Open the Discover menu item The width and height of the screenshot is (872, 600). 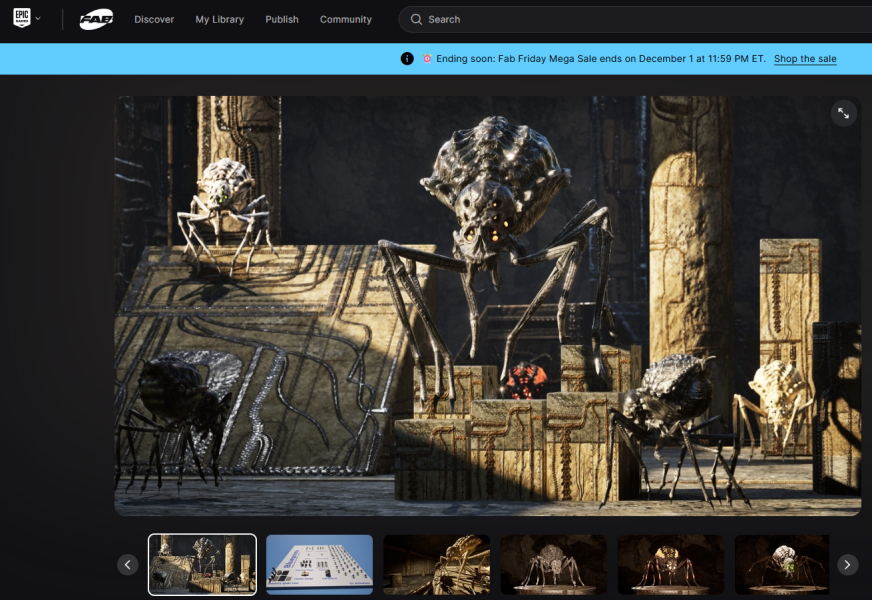tap(154, 19)
